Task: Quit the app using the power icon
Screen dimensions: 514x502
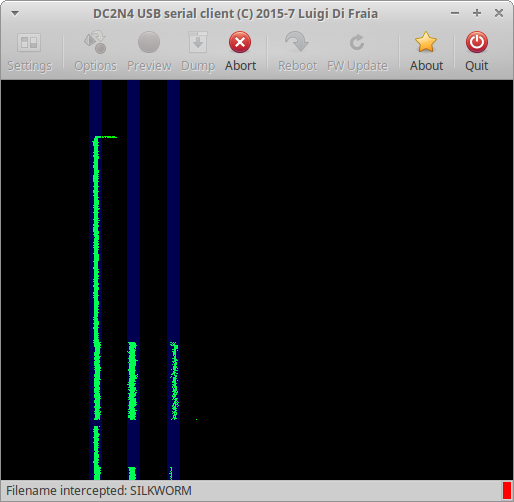Action: pyautogui.click(x=477, y=42)
